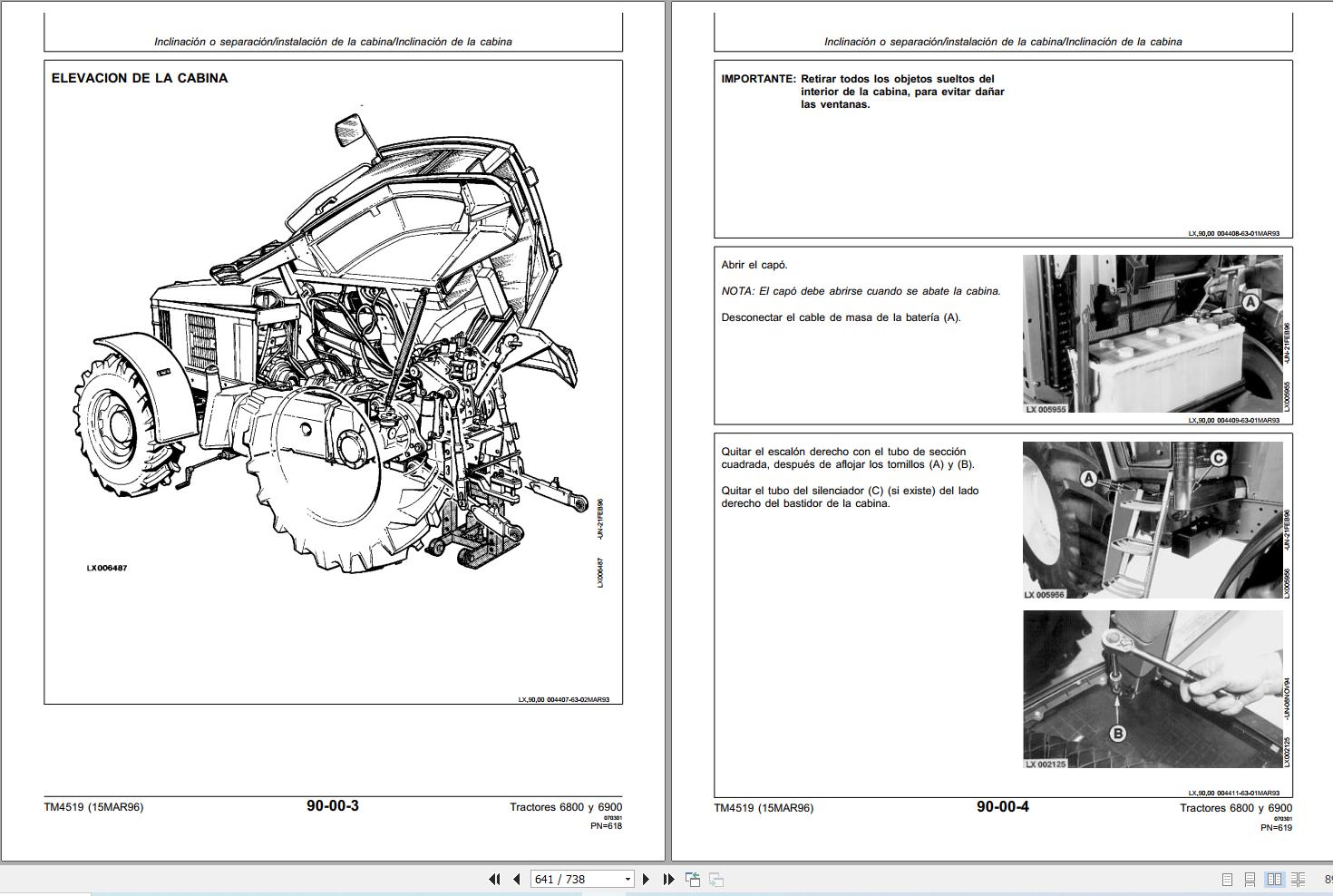
Task: Click the text PN=618
Action: pos(606,826)
